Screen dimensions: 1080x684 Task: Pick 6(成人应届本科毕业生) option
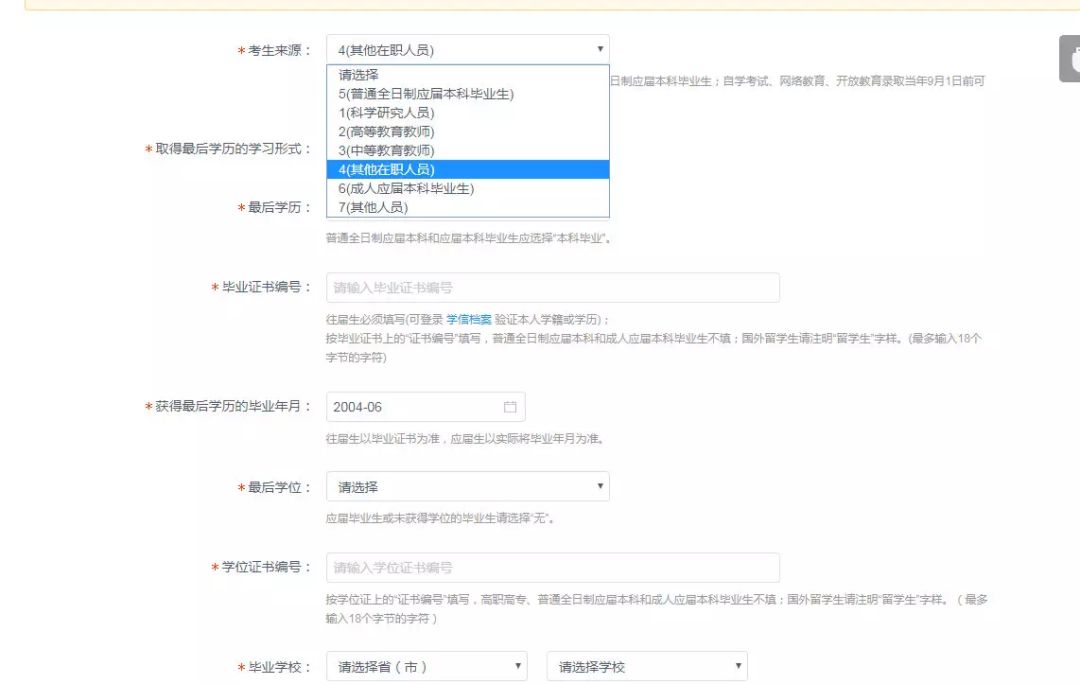(406, 189)
